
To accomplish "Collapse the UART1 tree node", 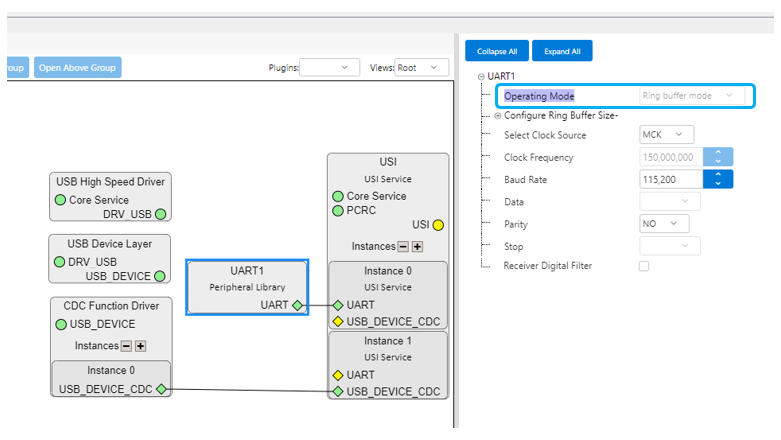I will point(481,77).
